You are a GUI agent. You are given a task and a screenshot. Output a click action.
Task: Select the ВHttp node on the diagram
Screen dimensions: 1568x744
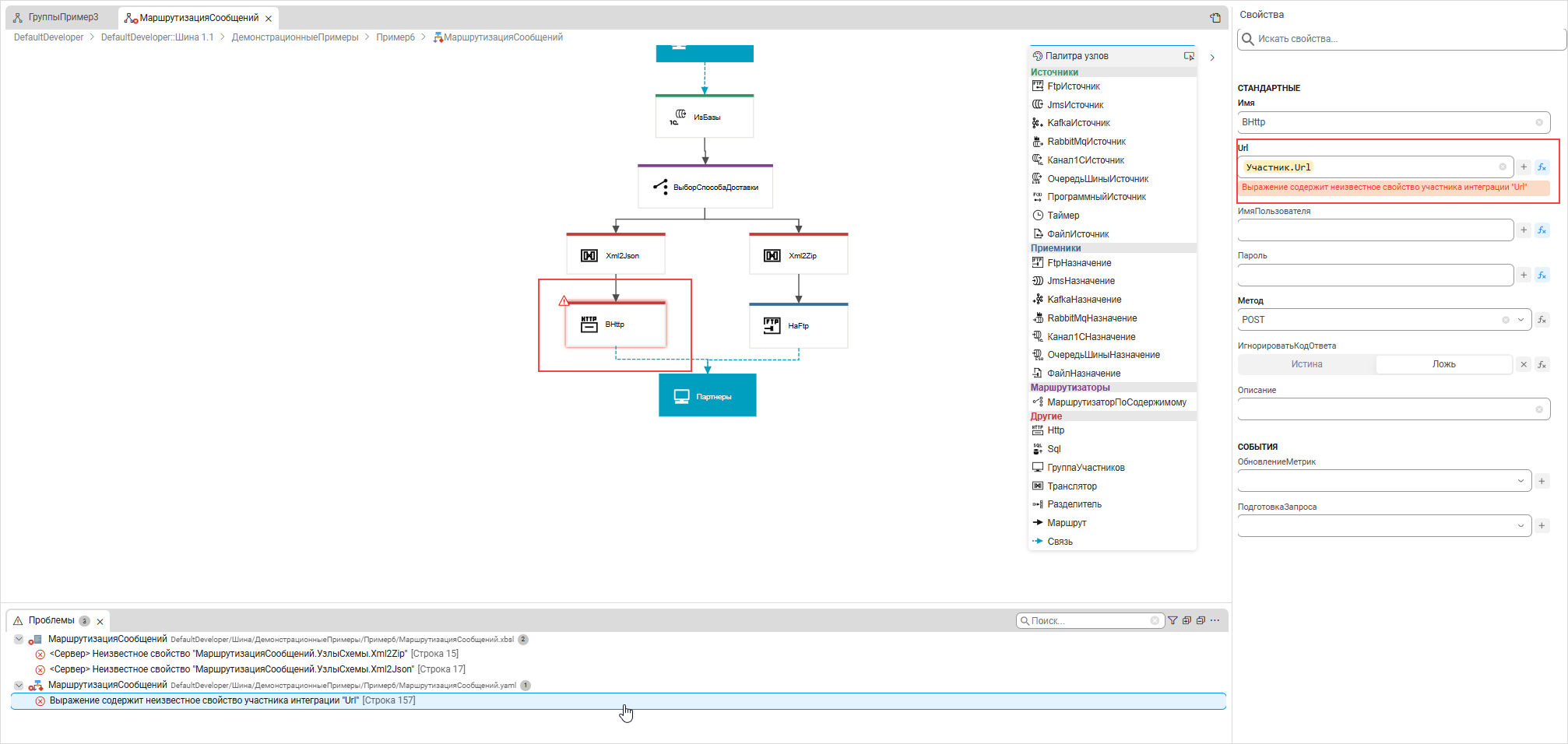tap(615, 325)
